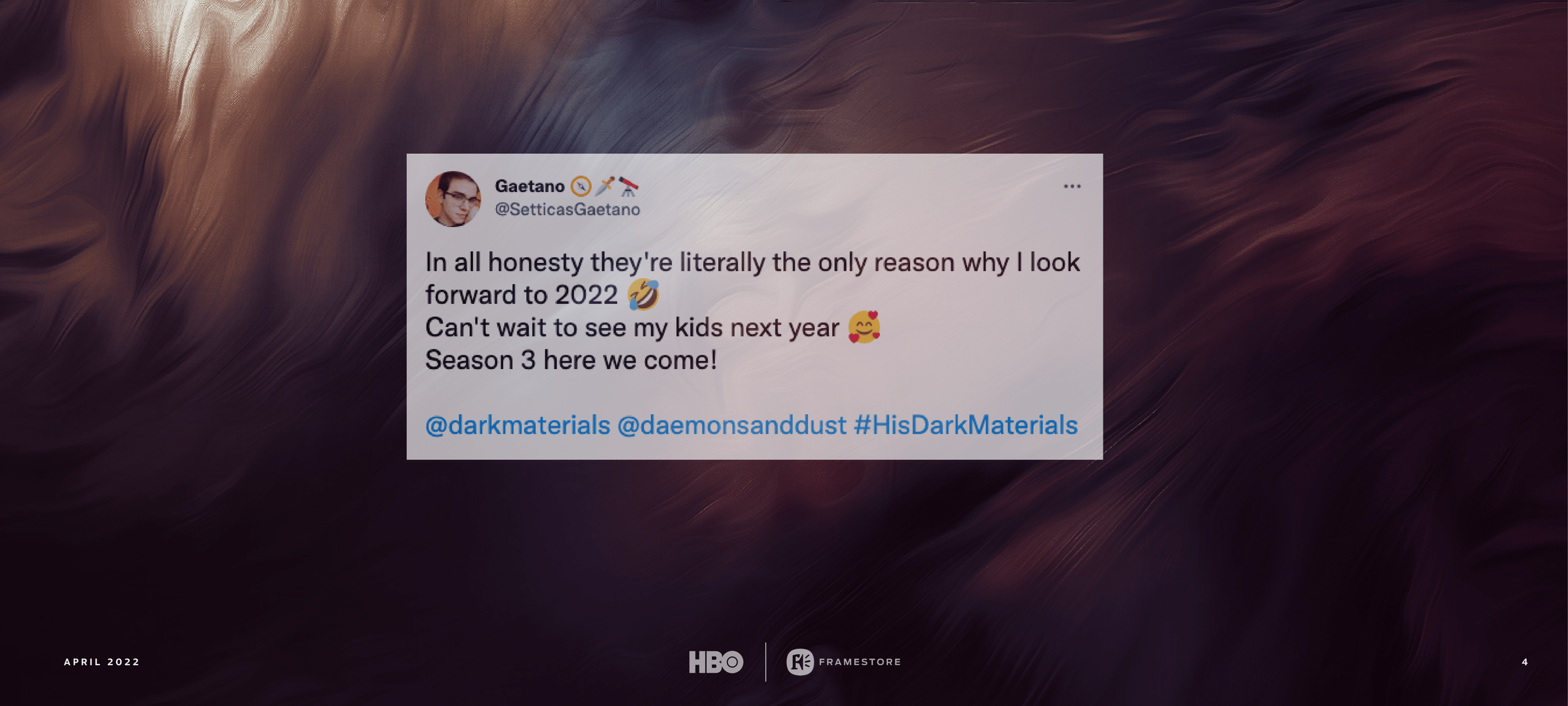1568x706 pixels.
Task: Click the HBO logo in the footer
Action: pyautogui.click(x=716, y=662)
